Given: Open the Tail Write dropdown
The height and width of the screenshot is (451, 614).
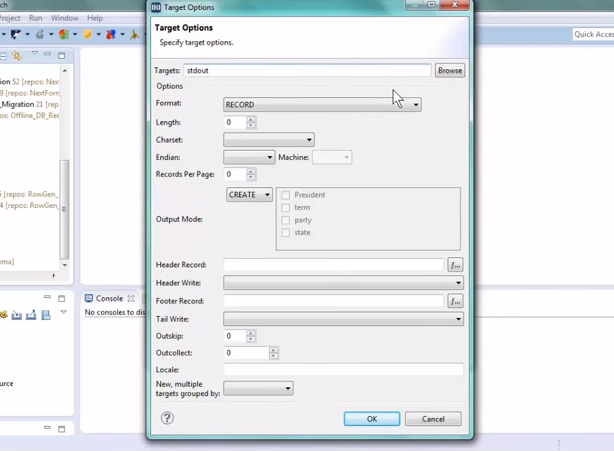Looking at the screenshot, I should (343, 319).
